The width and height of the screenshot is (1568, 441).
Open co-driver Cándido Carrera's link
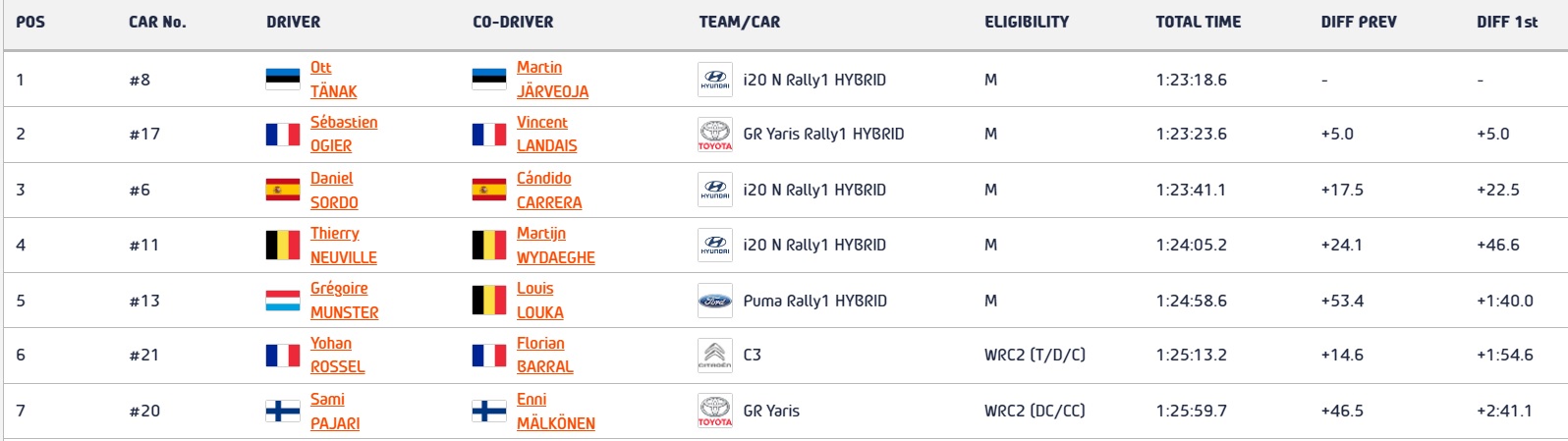pos(548,190)
